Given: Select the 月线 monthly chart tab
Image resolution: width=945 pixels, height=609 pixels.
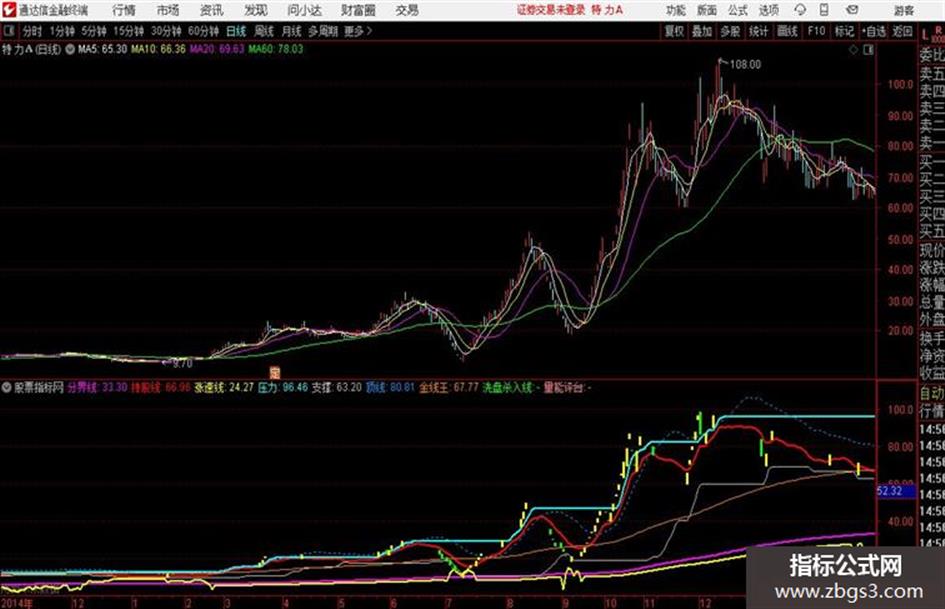Looking at the screenshot, I should point(291,31).
